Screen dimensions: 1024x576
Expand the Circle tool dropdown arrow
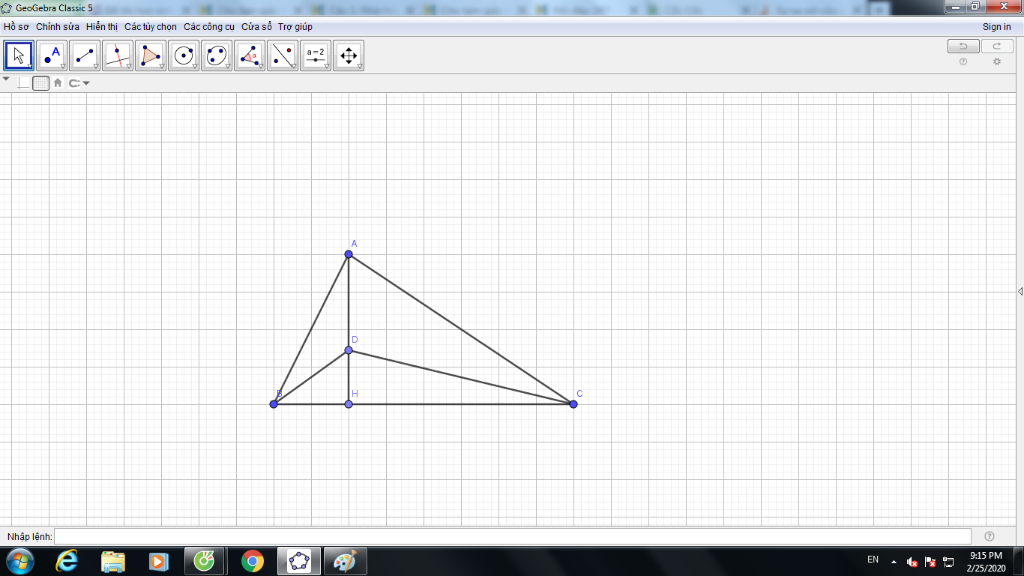[195, 67]
